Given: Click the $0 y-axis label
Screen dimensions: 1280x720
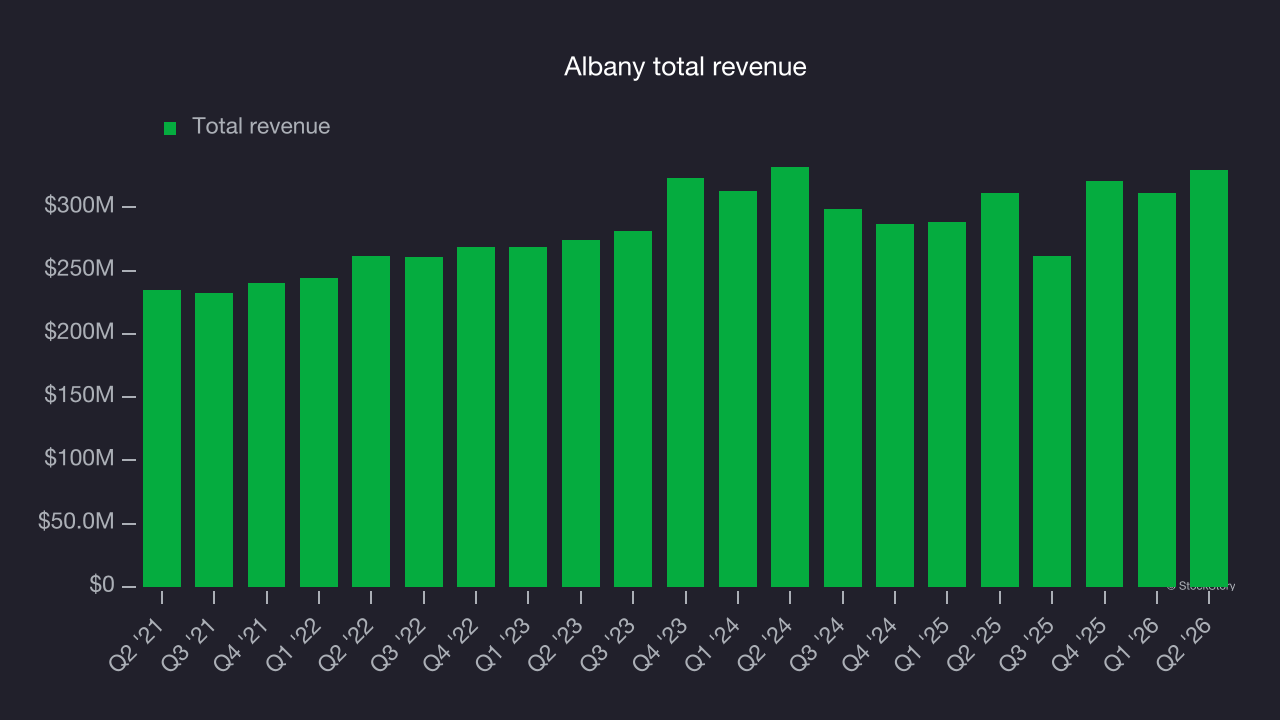Looking at the screenshot, I should pos(101,585).
